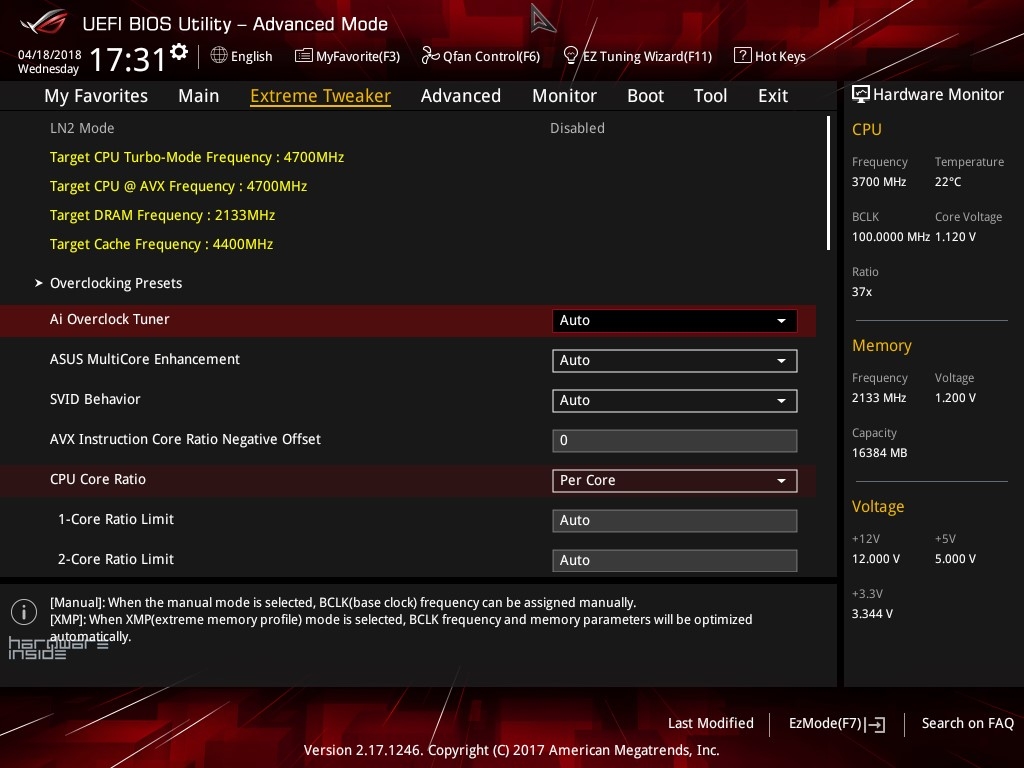Click the language globe icon
The image size is (1024, 768).
pyautogui.click(x=219, y=56)
